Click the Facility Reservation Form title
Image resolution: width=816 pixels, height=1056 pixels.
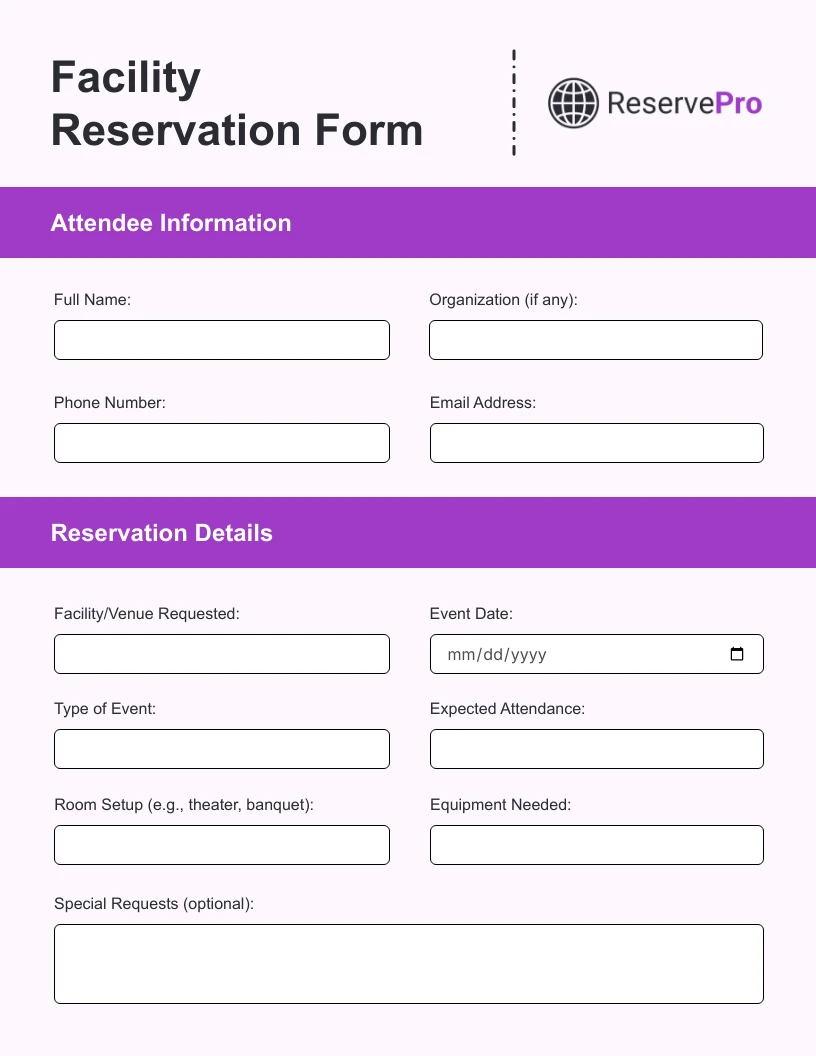pyautogui.click(x=236, y=103)
